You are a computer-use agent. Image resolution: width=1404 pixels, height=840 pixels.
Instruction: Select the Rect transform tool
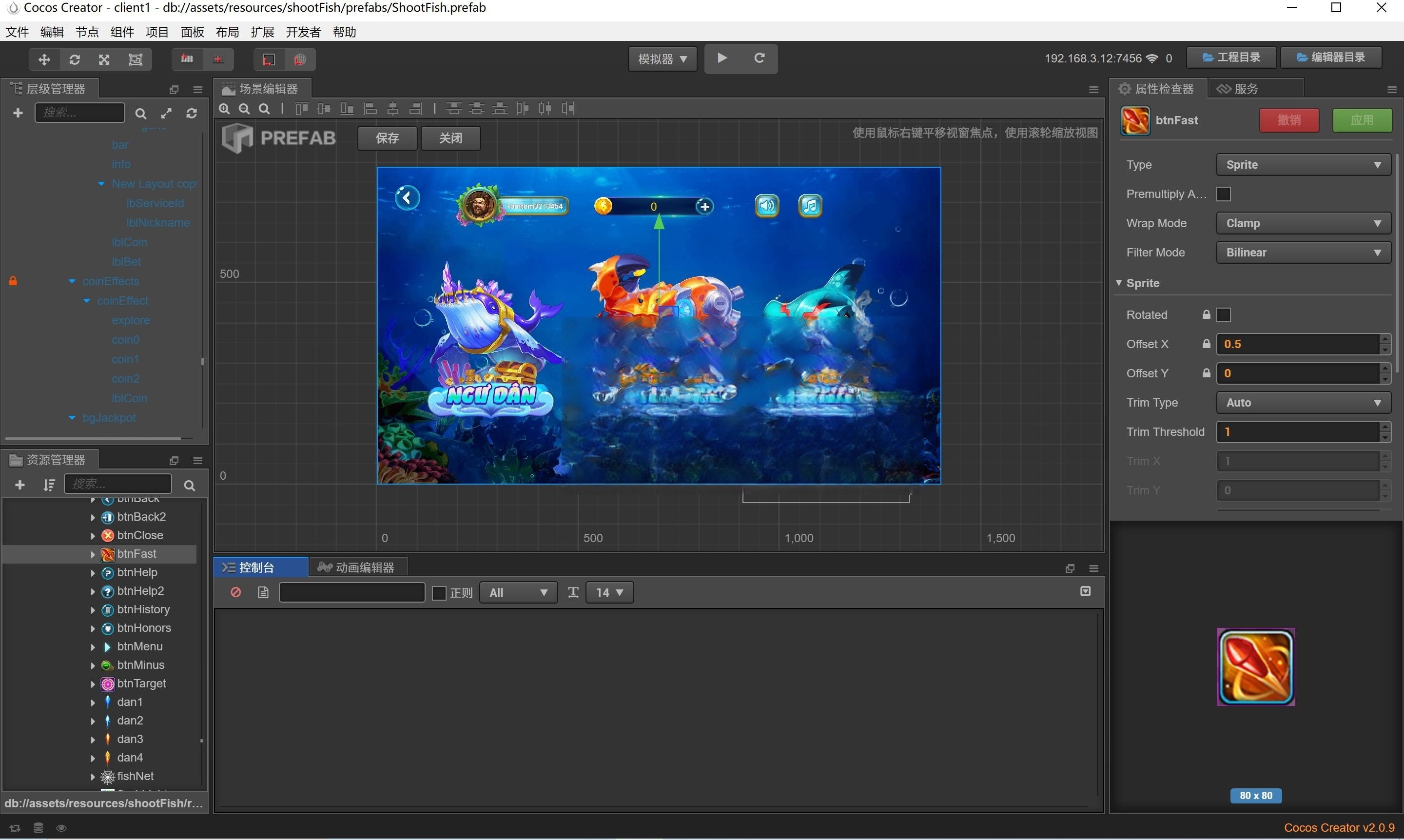(135, 59)
